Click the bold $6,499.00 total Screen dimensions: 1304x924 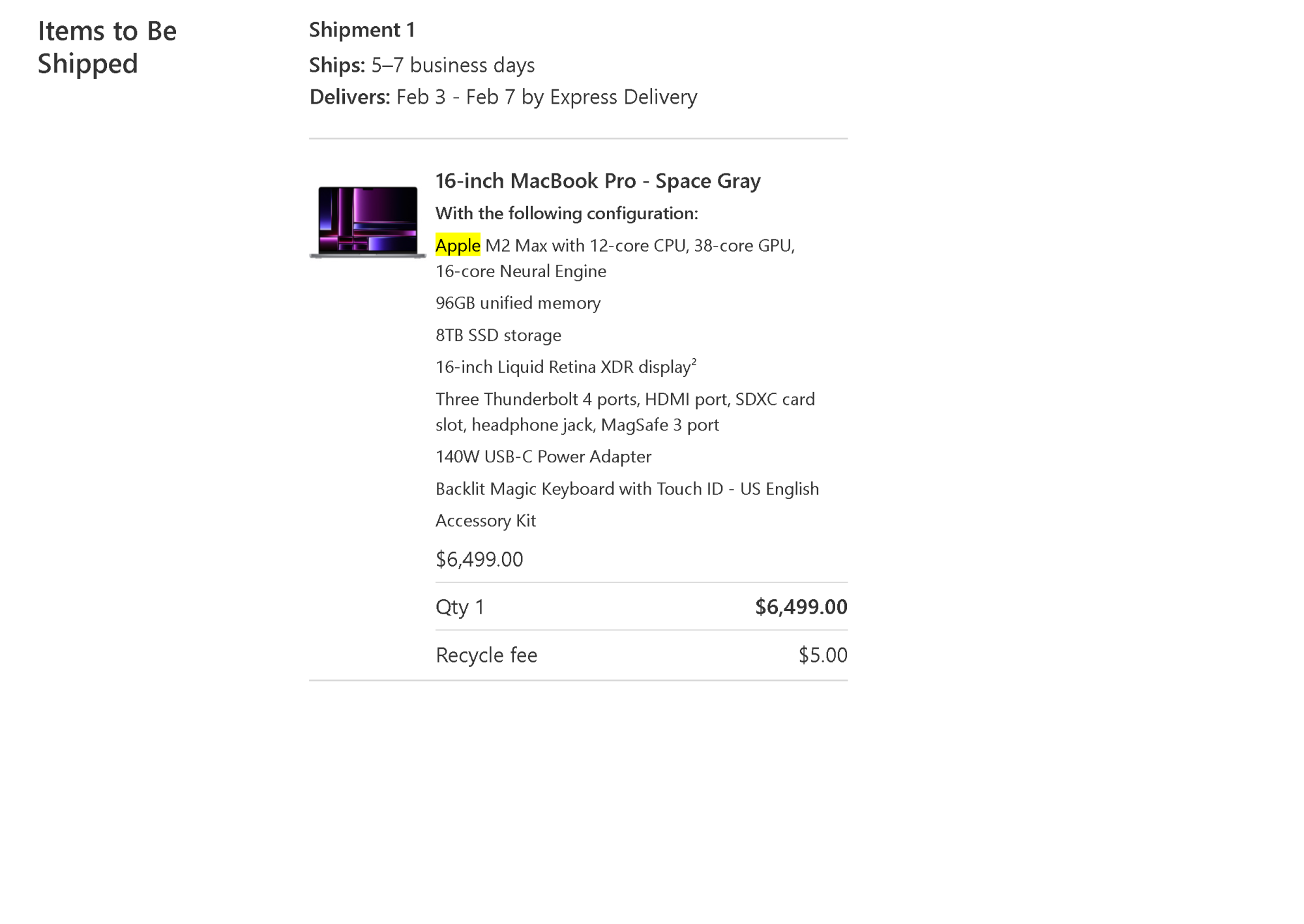801,607
